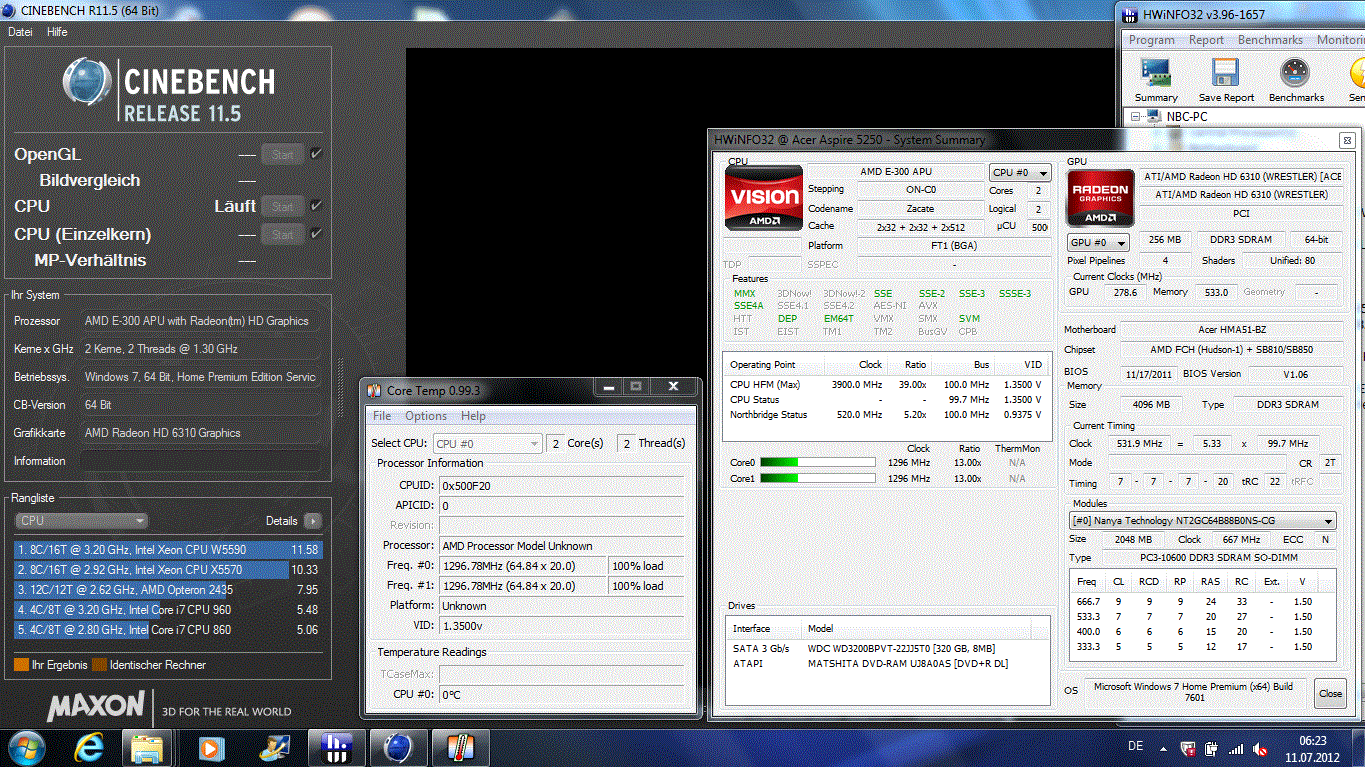
Task: Select the Intel Core i7 CPU 860 ranking row
Action: coord(167,629)
